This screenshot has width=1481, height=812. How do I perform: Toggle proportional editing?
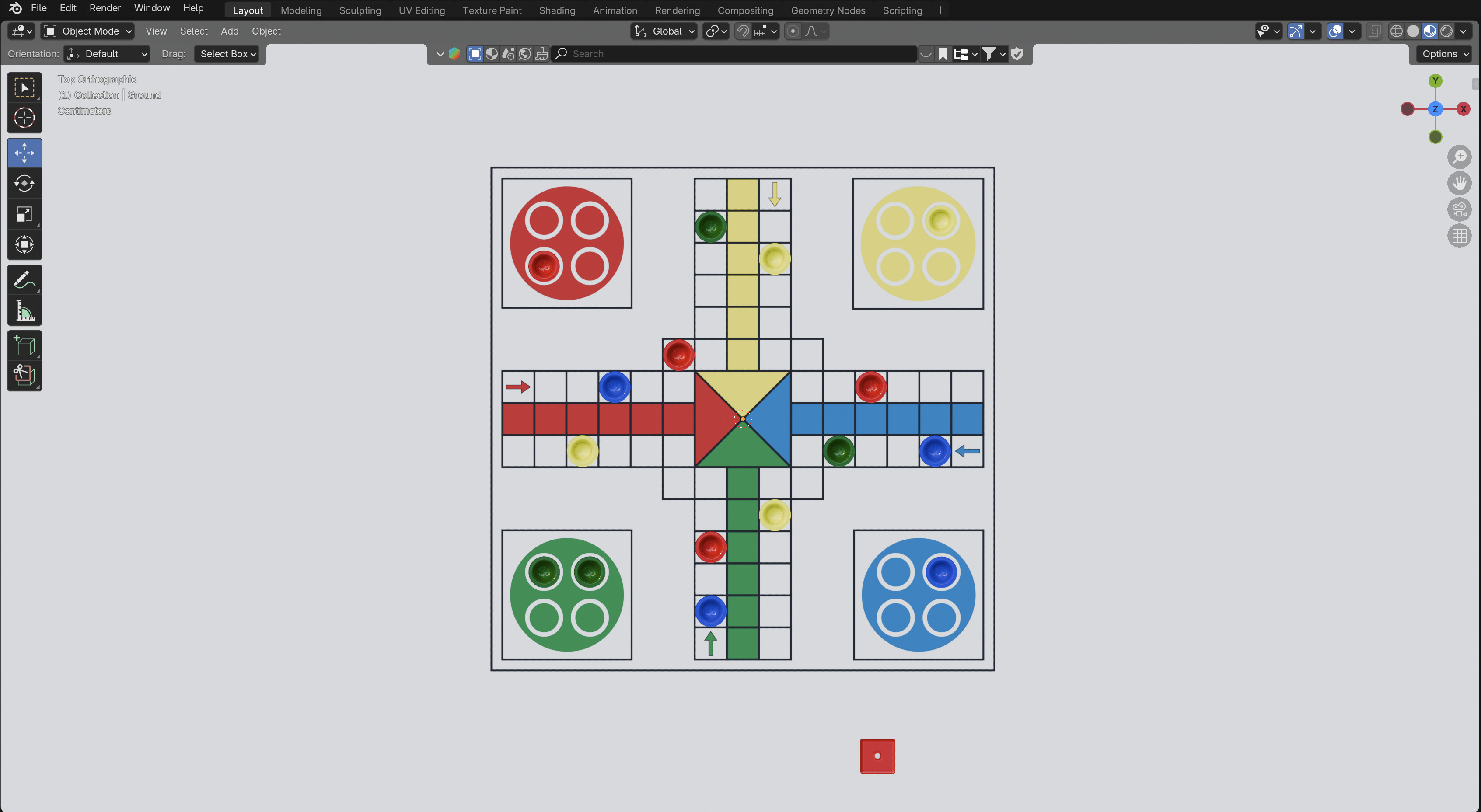(x=793, y=31)
